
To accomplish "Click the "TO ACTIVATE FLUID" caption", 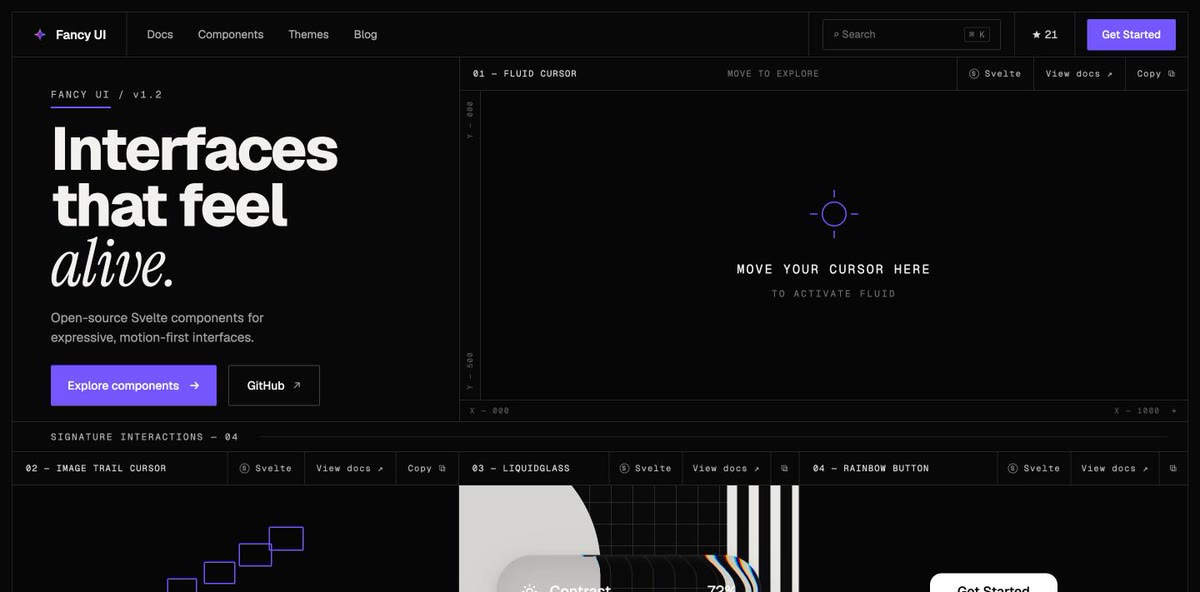I will (834, 294).
